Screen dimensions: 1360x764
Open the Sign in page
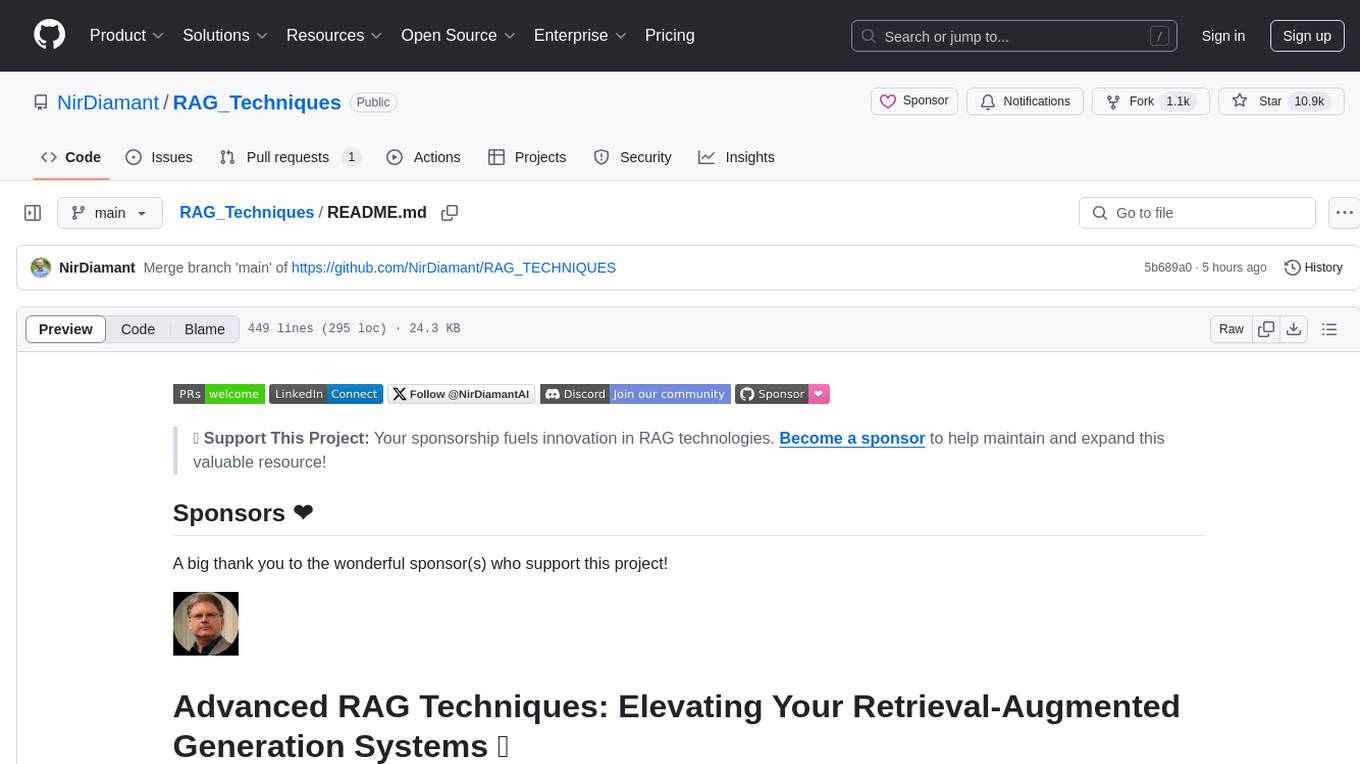(1223, 36)
